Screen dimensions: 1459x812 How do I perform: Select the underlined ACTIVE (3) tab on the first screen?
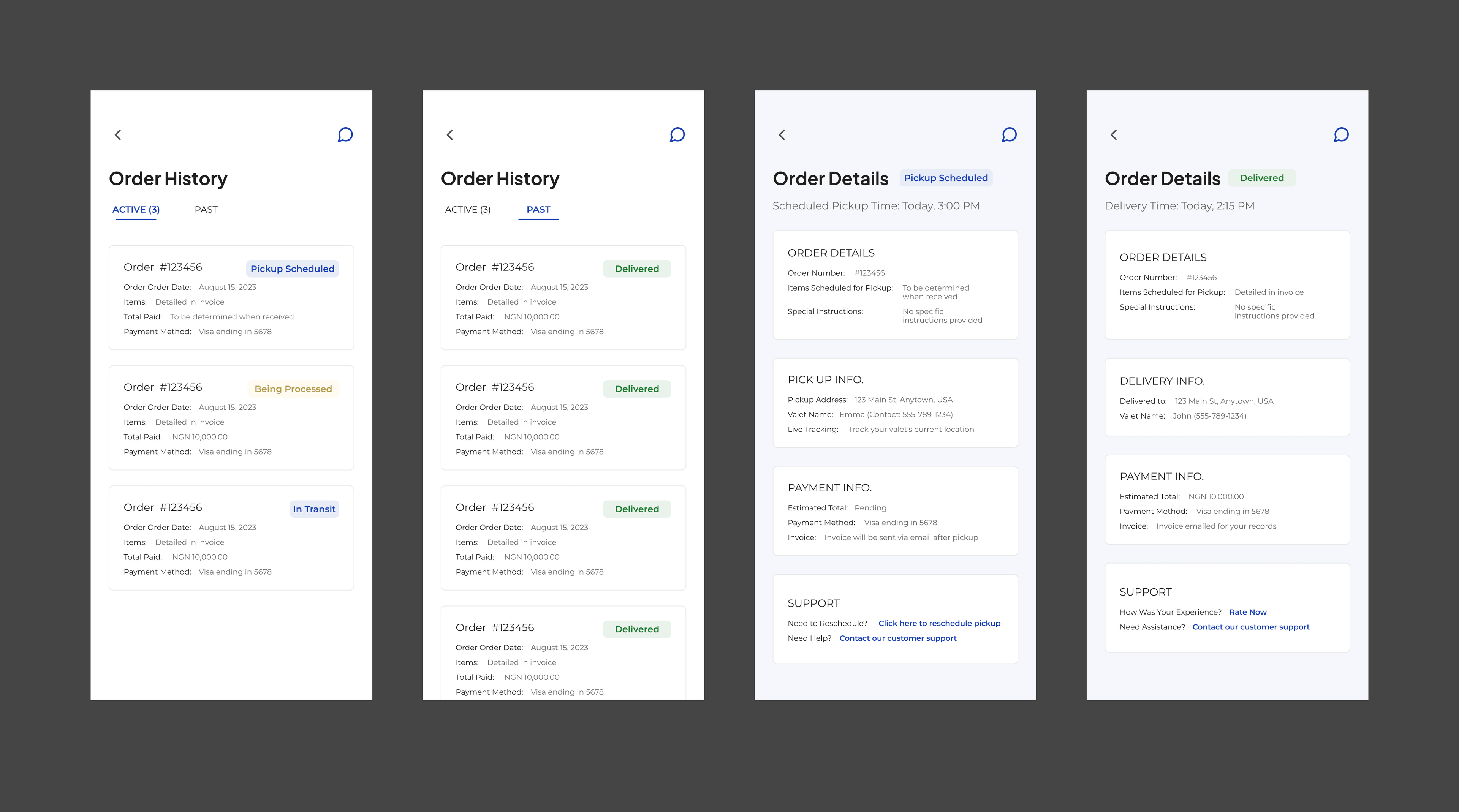point(136,210)
